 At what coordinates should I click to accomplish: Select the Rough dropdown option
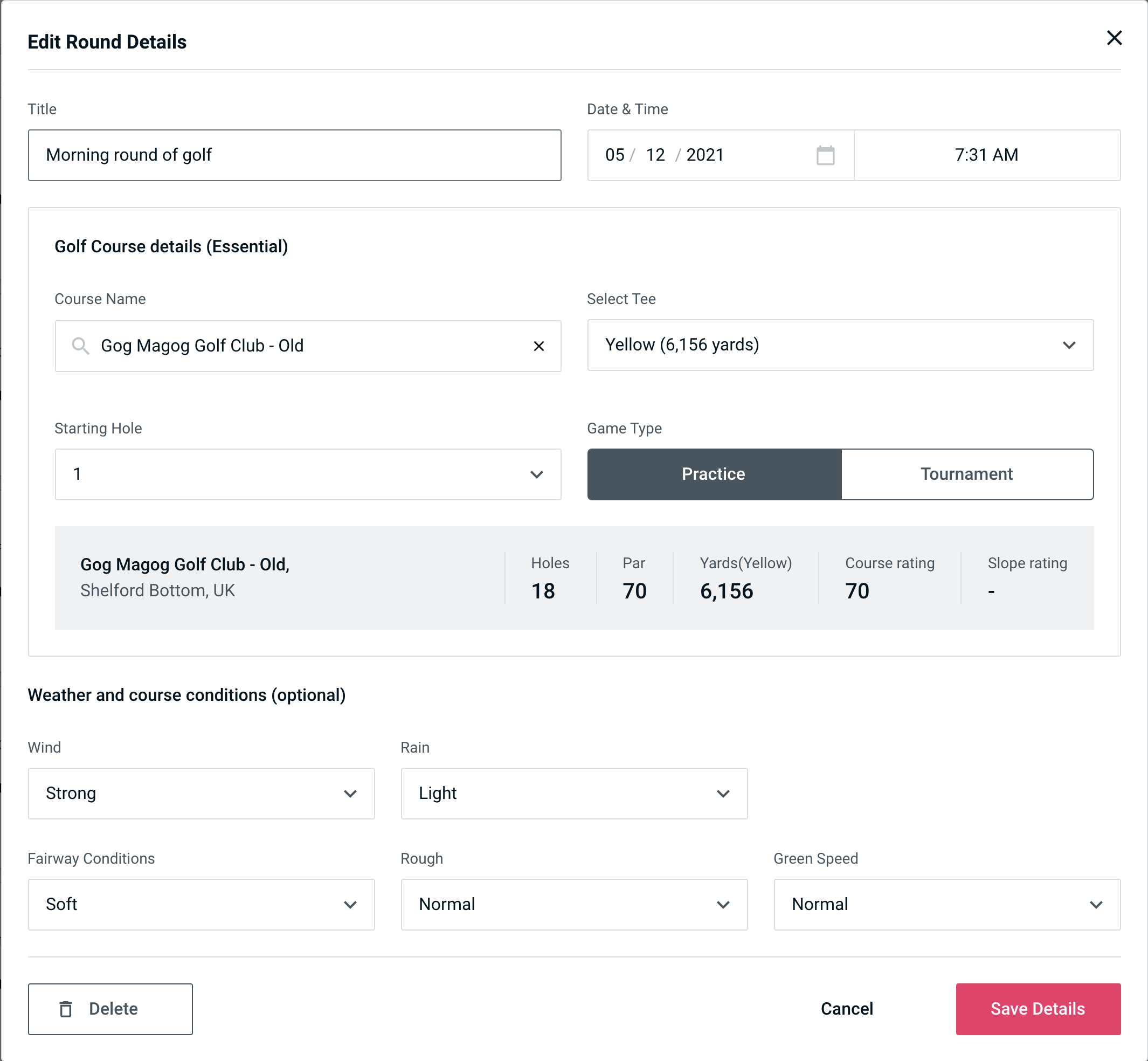point(573,904)
